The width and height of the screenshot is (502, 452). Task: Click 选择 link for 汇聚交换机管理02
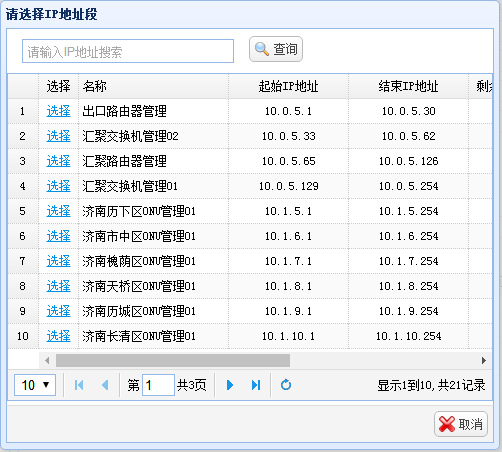click(58, 136)
